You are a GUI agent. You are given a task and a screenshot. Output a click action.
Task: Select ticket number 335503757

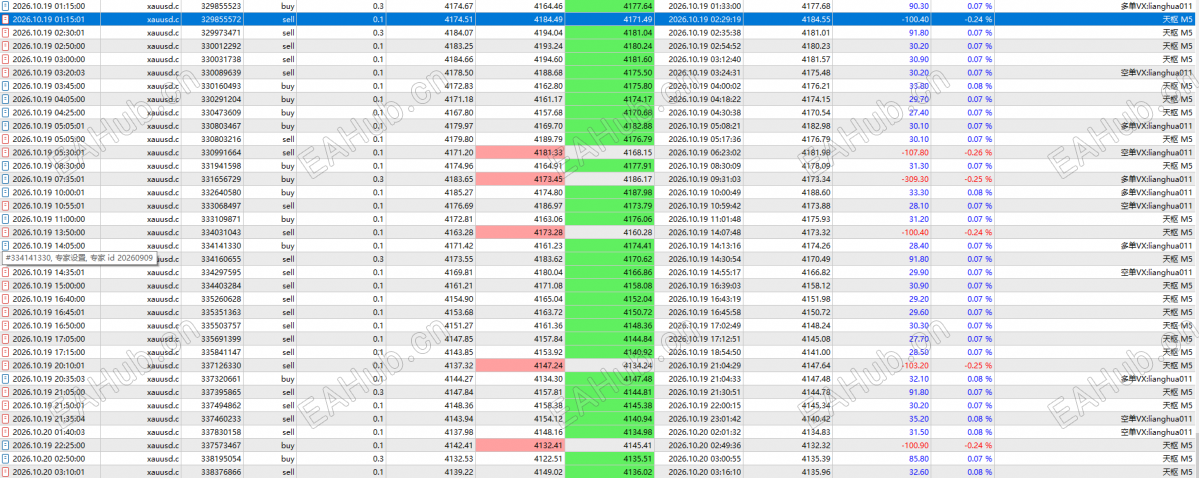tap(221, 325)
